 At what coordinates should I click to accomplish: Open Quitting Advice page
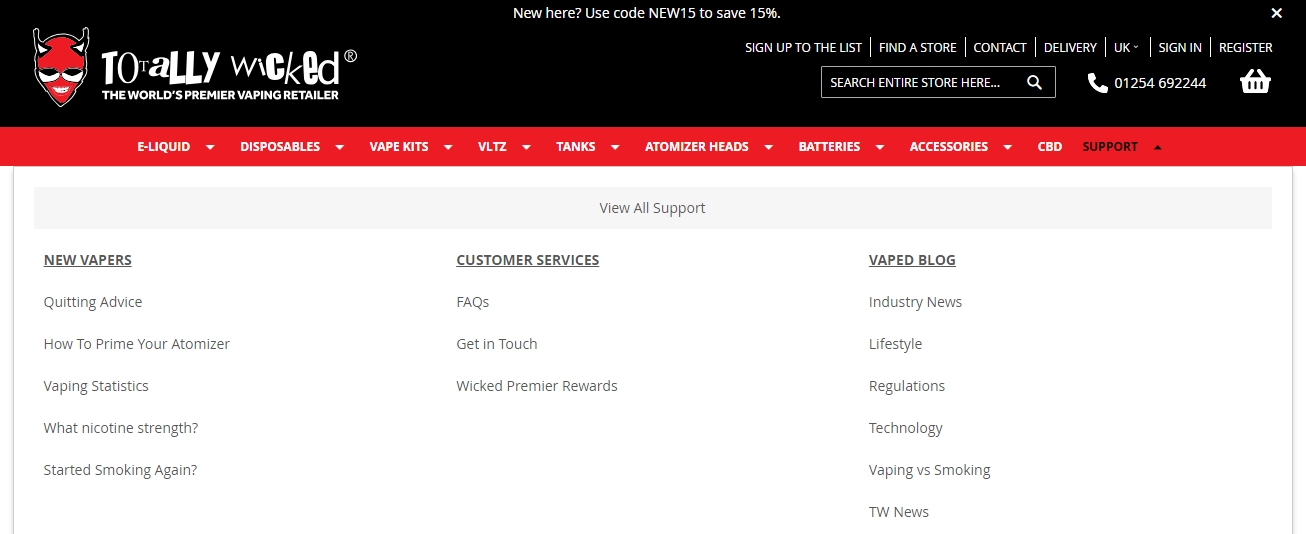[93, 302]
